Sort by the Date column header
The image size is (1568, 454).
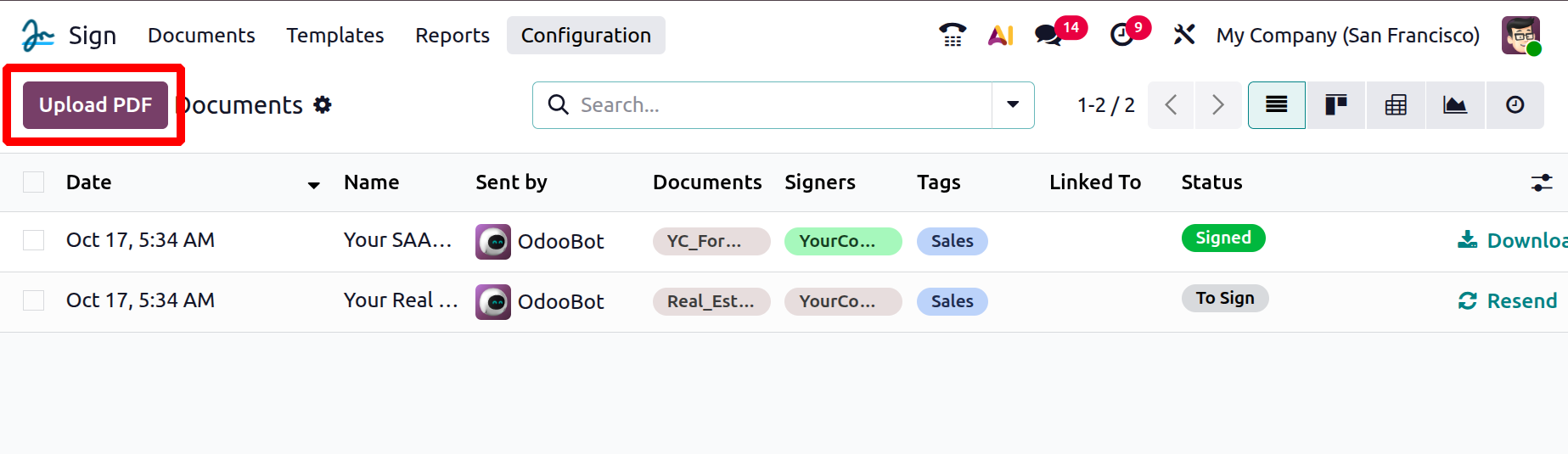click(89, 182)
